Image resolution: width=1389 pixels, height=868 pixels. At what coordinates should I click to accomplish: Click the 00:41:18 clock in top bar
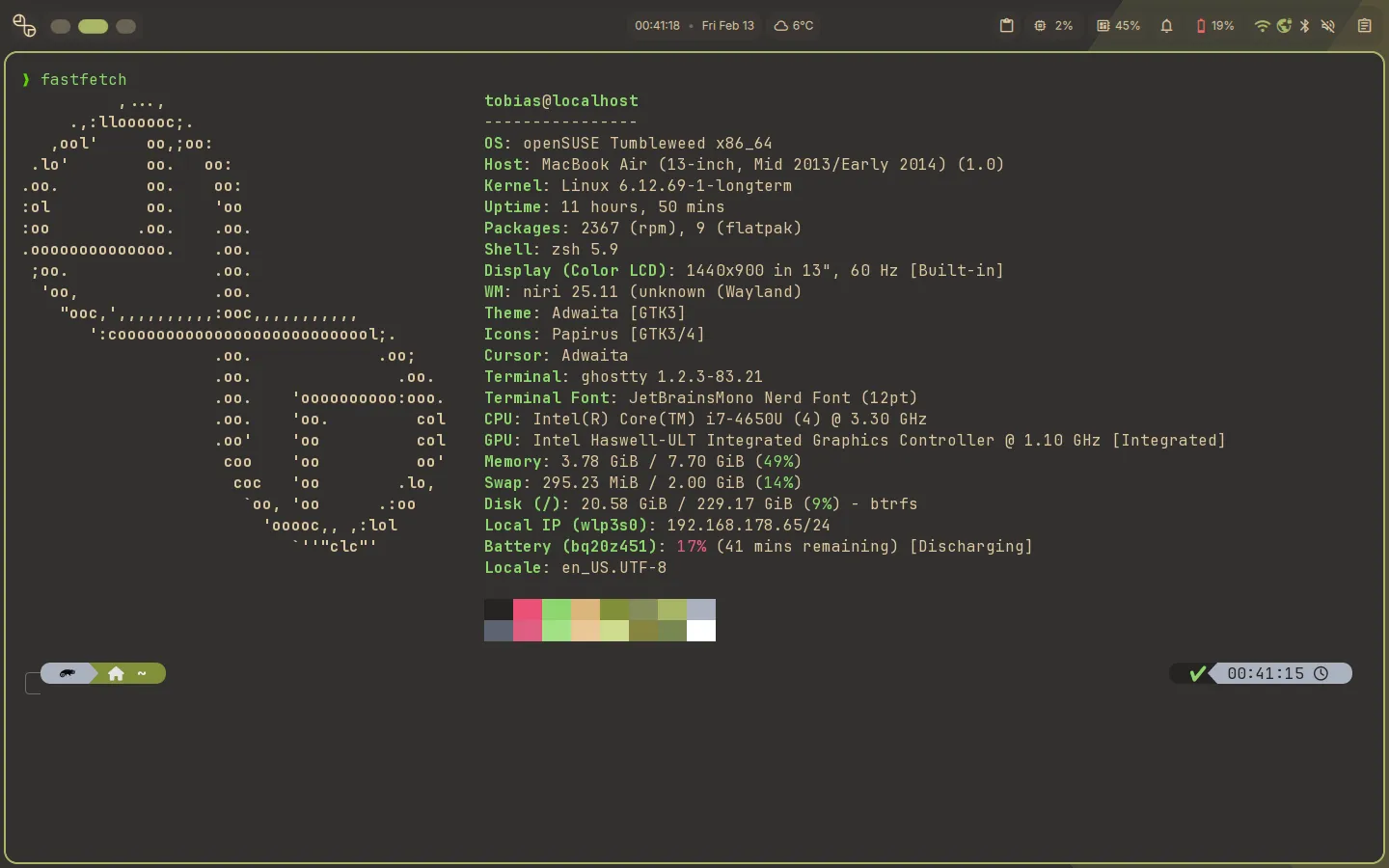pyautogui.click(x=657, y=26)
